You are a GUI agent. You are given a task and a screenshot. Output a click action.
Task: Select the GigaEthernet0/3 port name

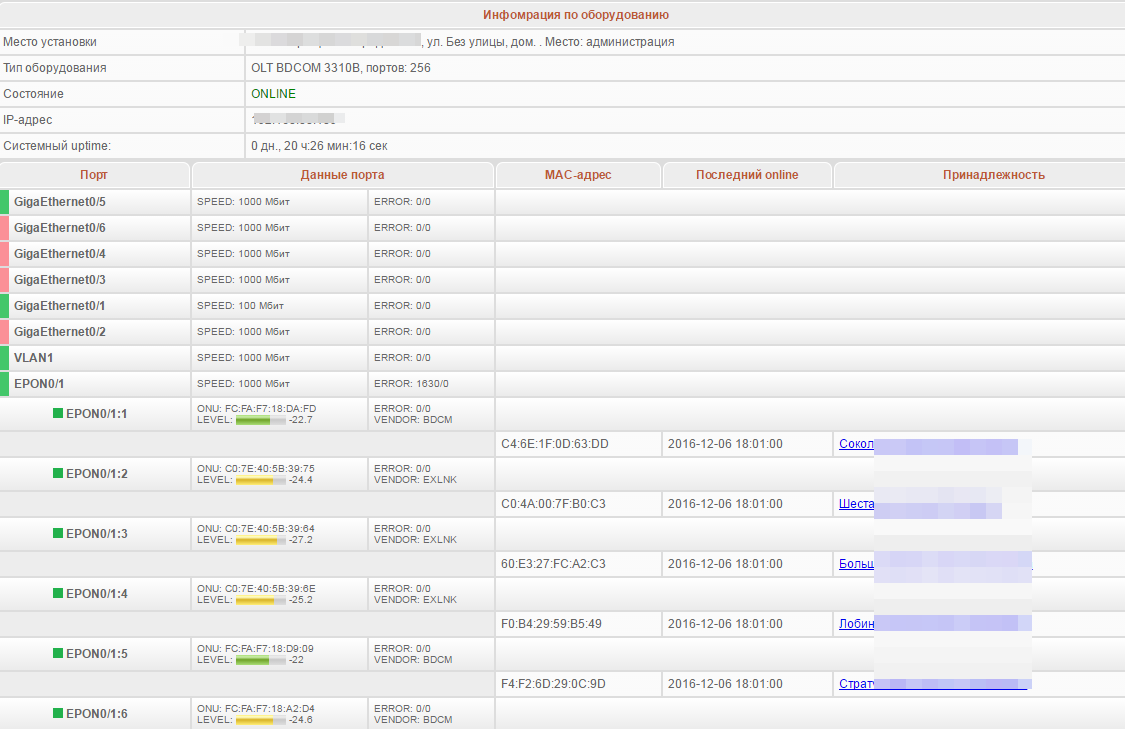click(x=60, y=279)
